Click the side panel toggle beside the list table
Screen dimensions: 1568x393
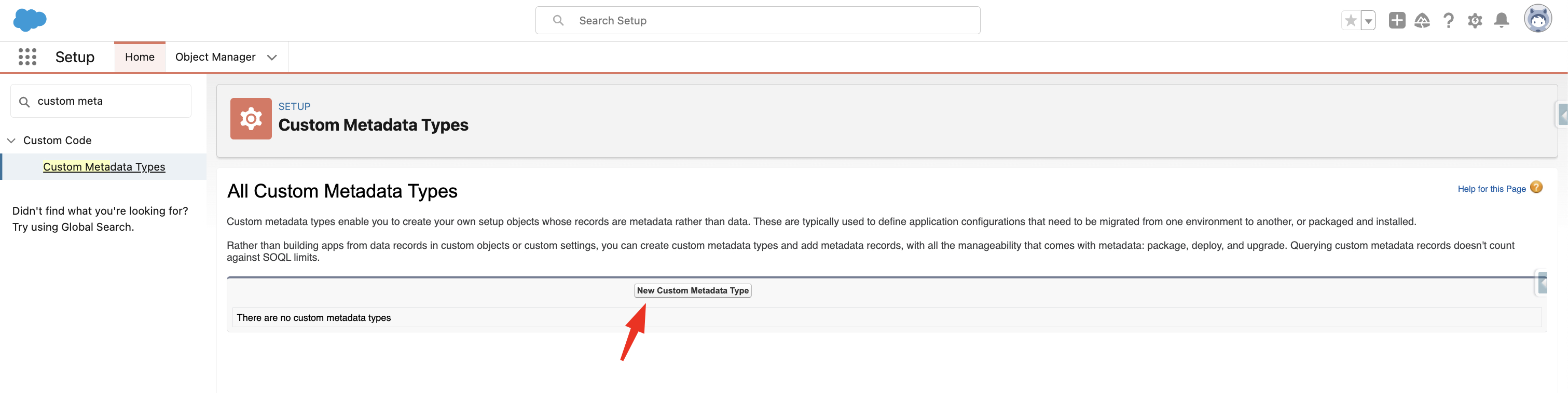pos(1542,284)
